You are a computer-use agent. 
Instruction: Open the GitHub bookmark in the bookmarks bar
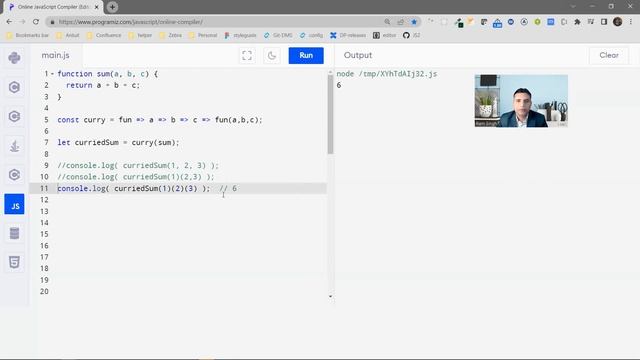pyautogui.click(x=411, y=36)
